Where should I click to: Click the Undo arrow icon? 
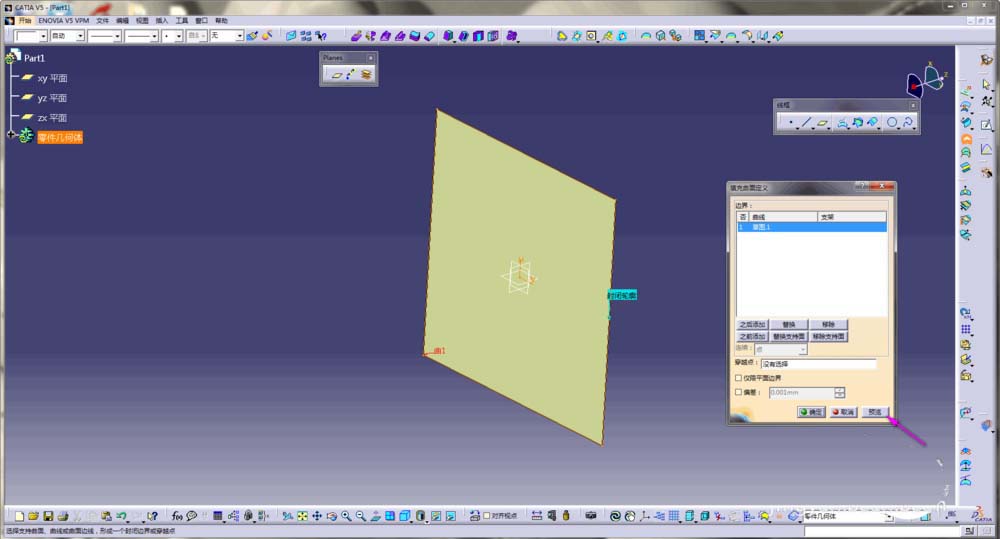(x=121, y=516)
